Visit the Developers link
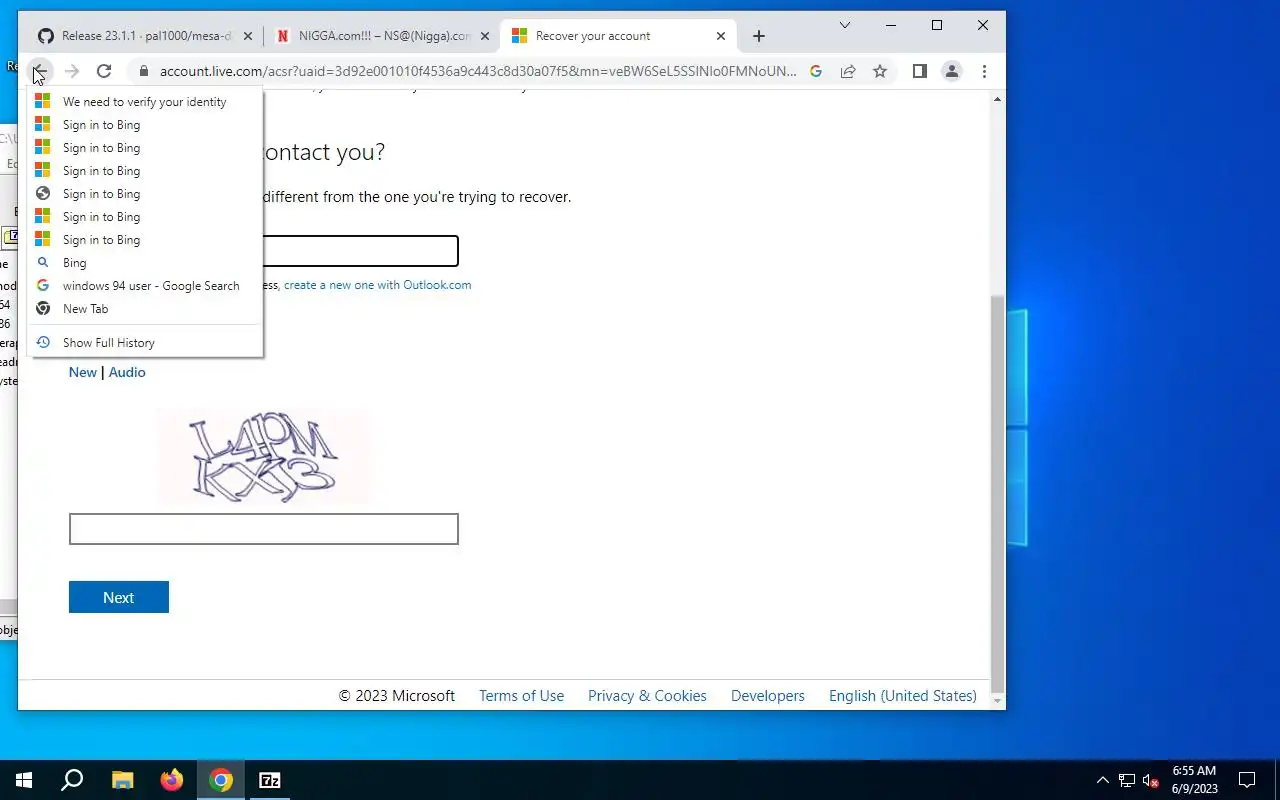 click(768, 696)
